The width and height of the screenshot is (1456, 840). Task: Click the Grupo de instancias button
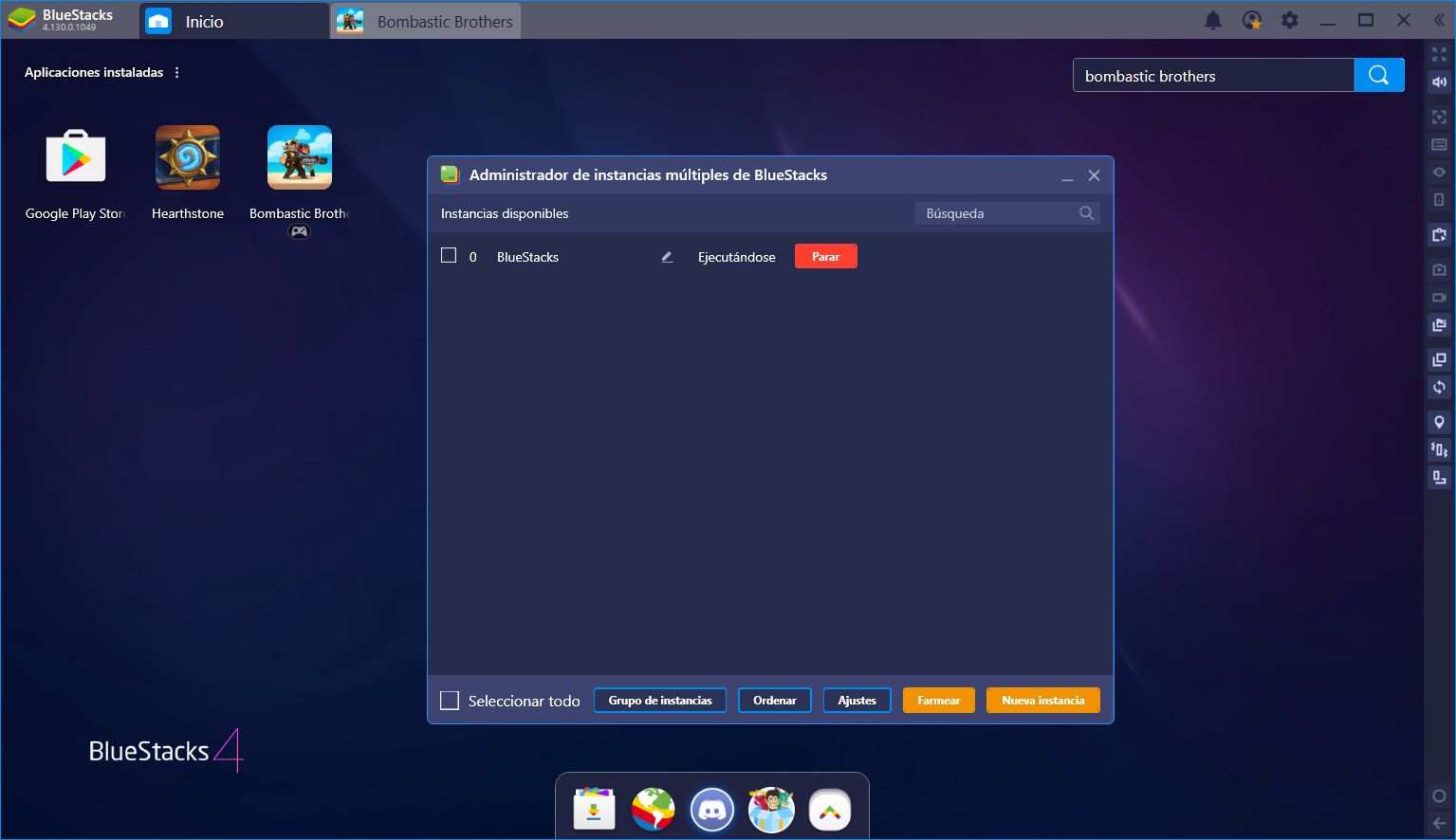pos(660,701)
